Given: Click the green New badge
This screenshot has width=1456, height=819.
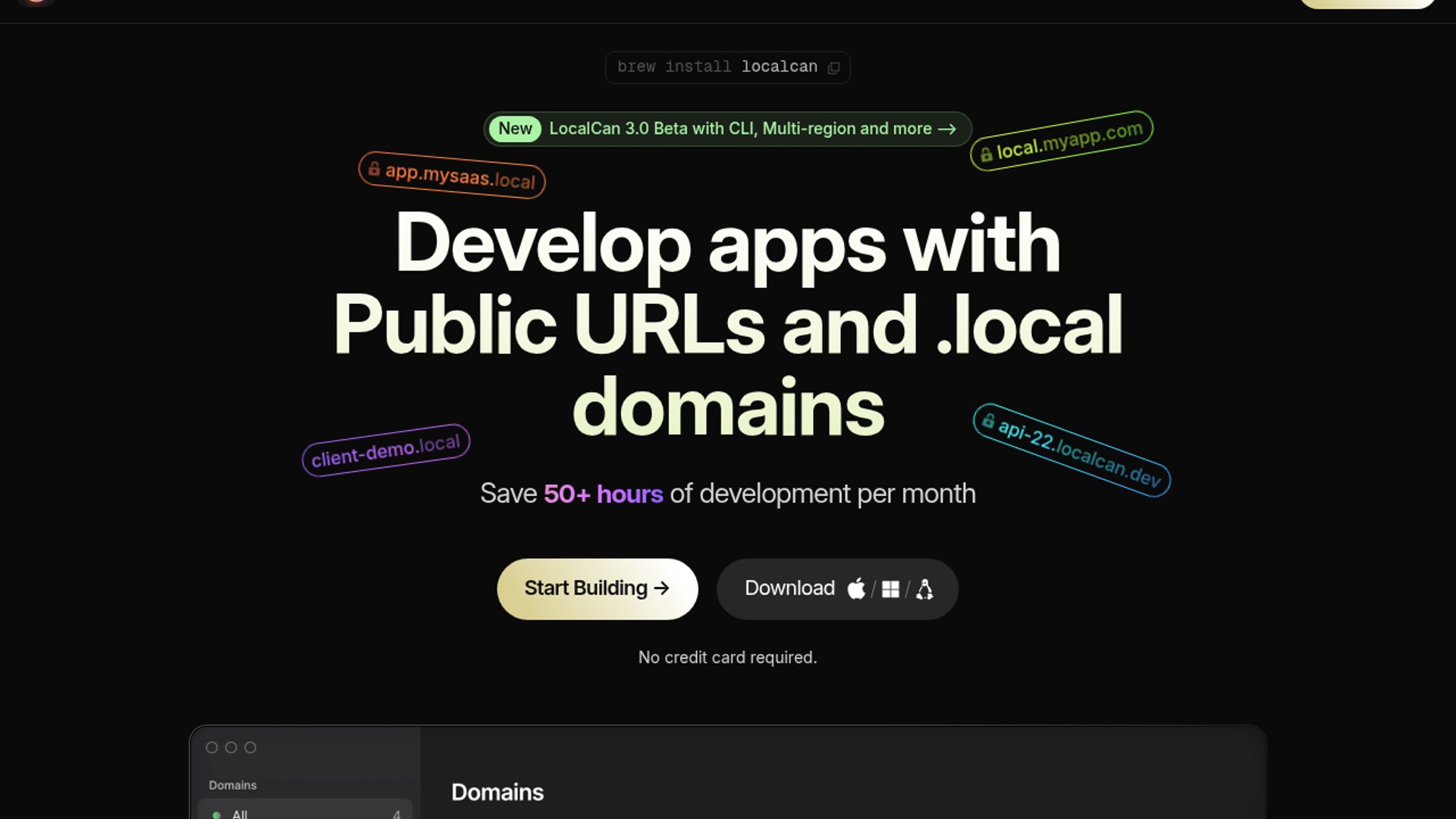Looking at the screenshot, I should coord(515,129).
